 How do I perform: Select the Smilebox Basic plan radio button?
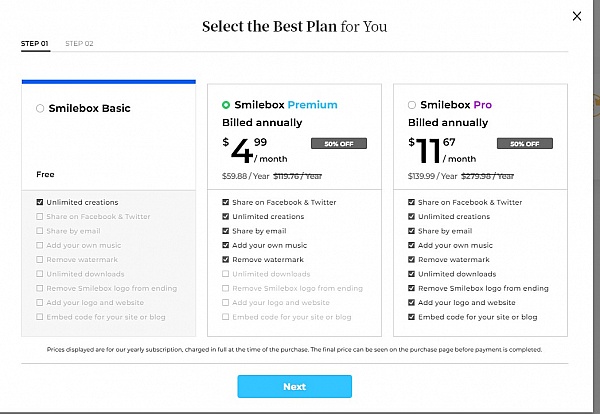(40, 108)
